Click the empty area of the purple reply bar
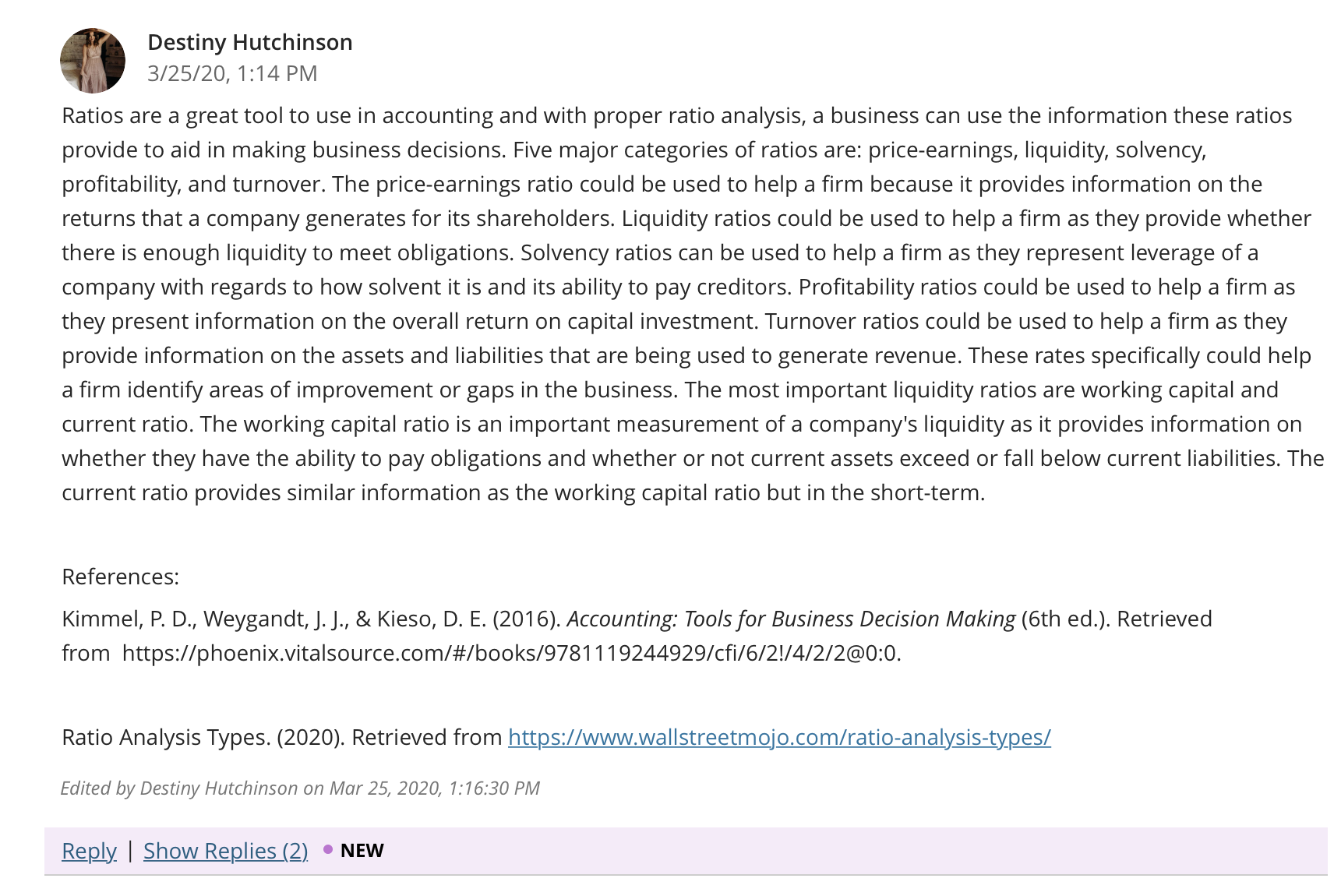 pyautogui.click(x=856, y=851)
